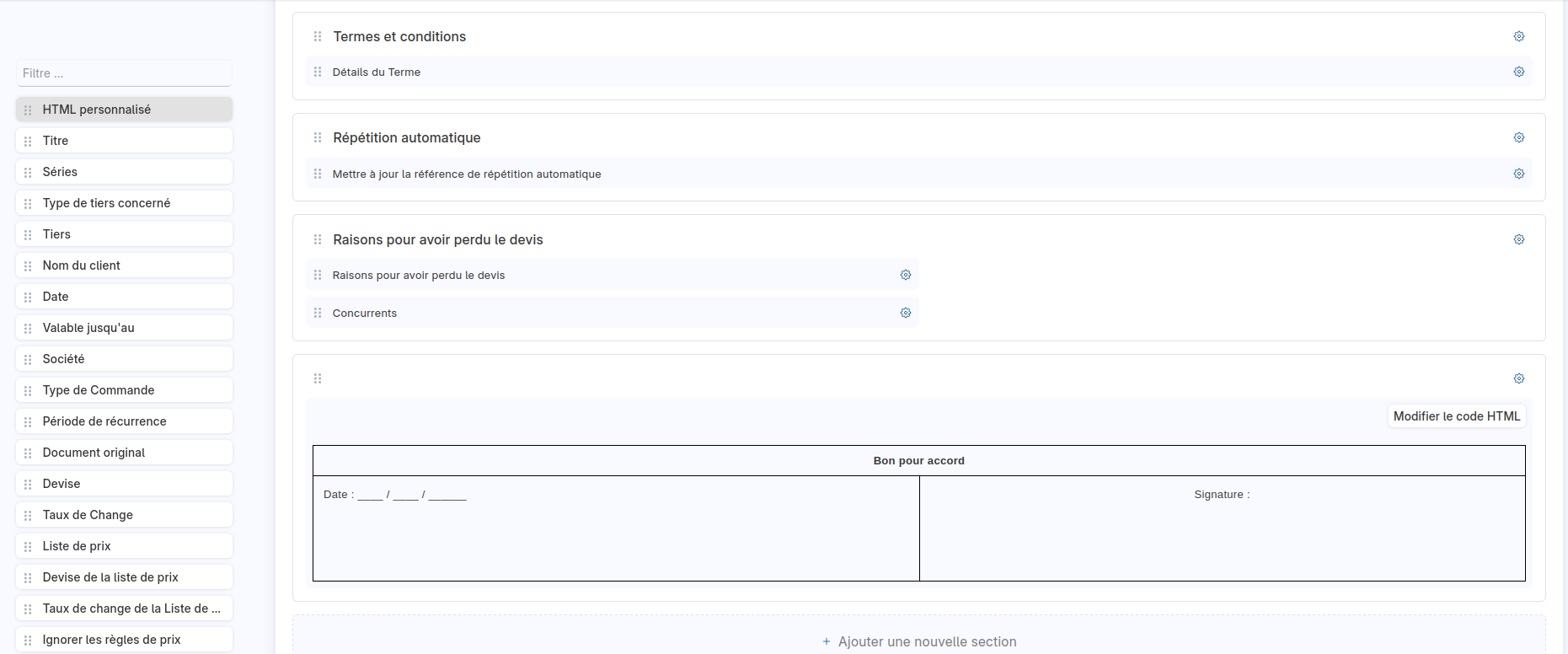Choose the Valable jusqu'au field item
The width and height of the screenshot is (1568, 654).
point(124,328)
